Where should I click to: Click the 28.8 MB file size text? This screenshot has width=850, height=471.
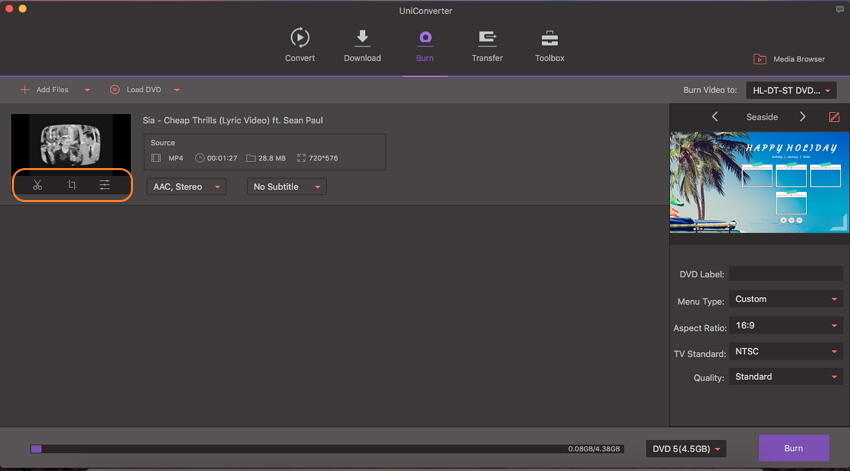[x=272, y=158]
